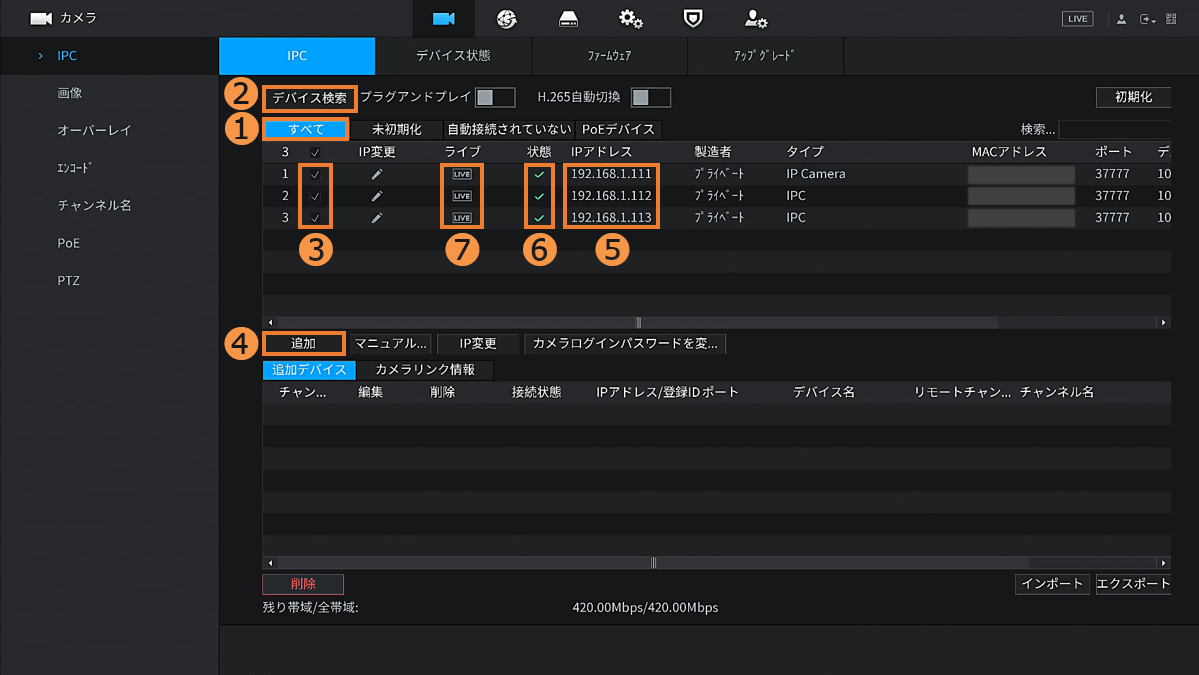
Task: Click the 検索 search input field
Action: [x=1114, y=129]
